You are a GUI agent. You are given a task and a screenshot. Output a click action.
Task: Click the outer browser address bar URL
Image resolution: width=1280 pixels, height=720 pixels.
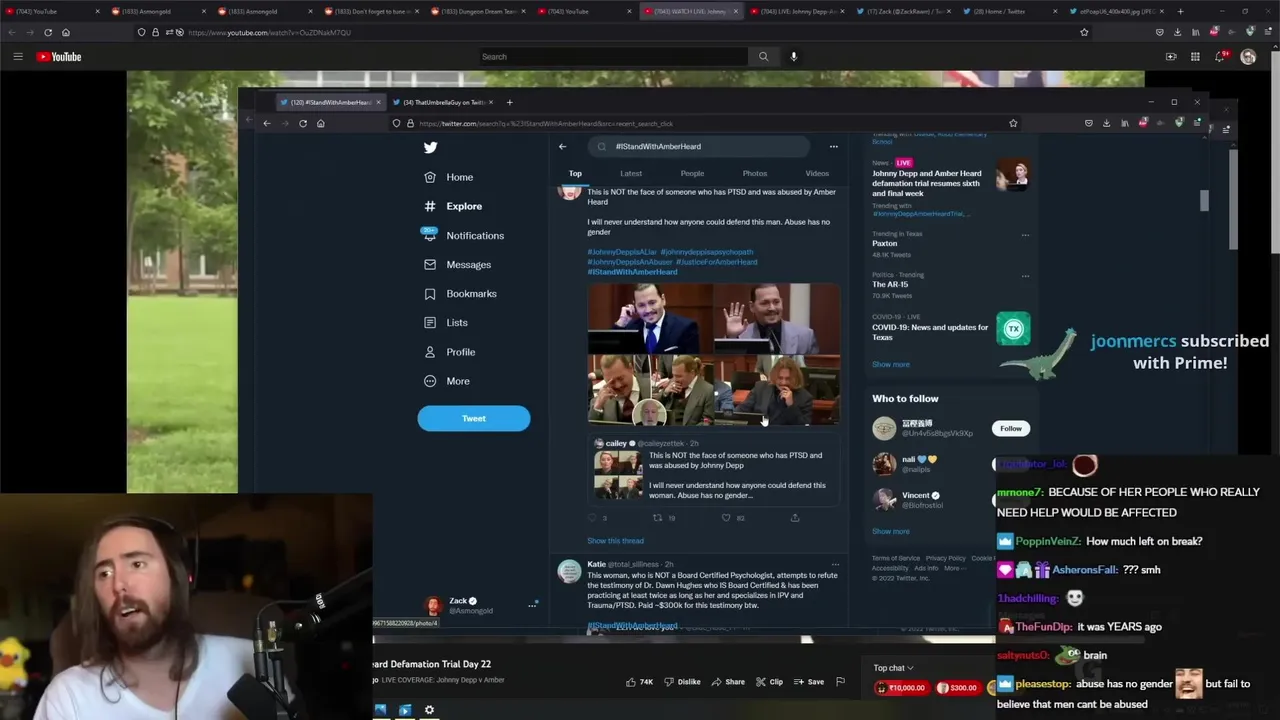pos(269,32)
